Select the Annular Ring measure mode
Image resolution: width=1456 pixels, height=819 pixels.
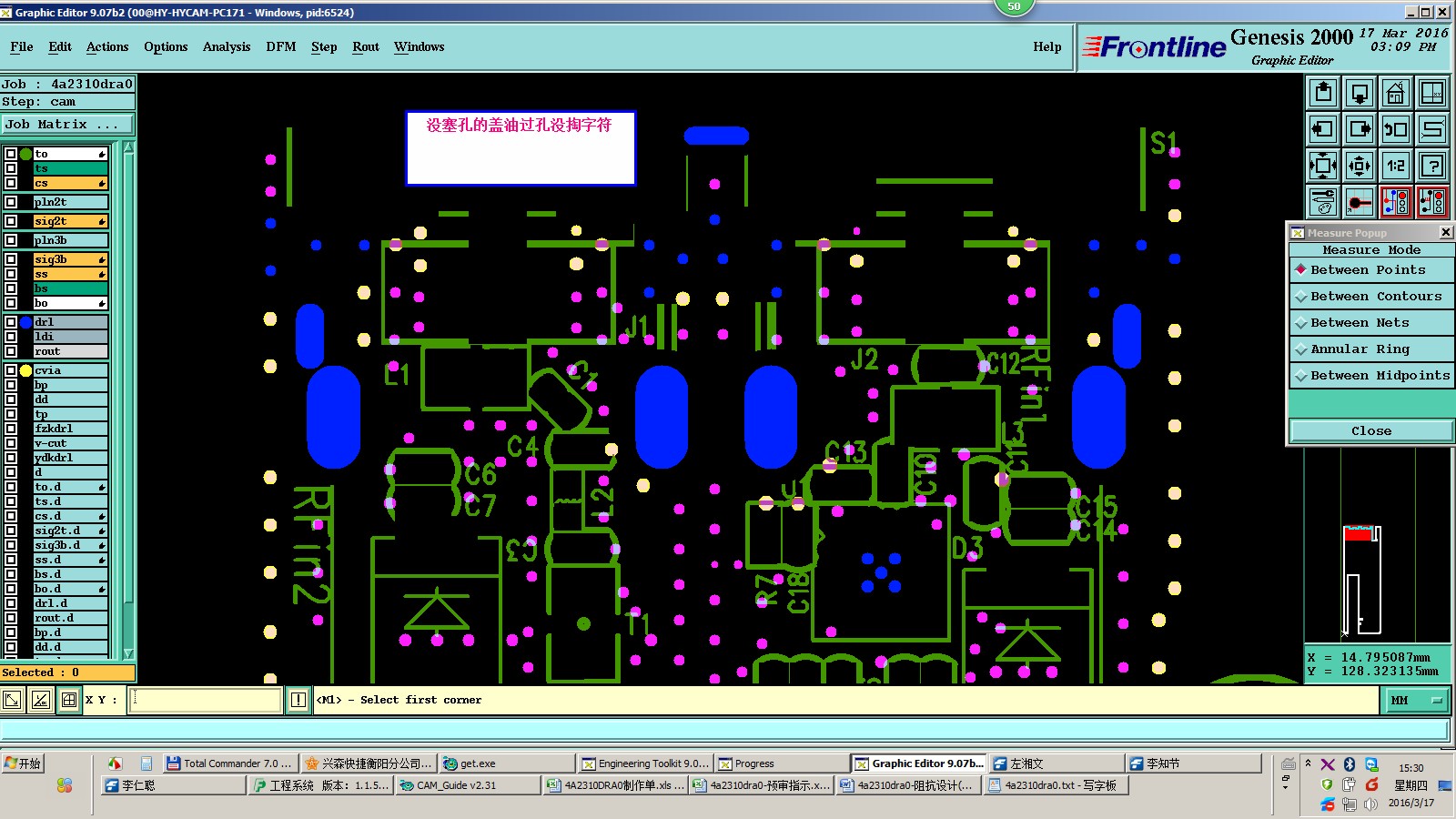pyautogui.click(x=1371, y=349)
